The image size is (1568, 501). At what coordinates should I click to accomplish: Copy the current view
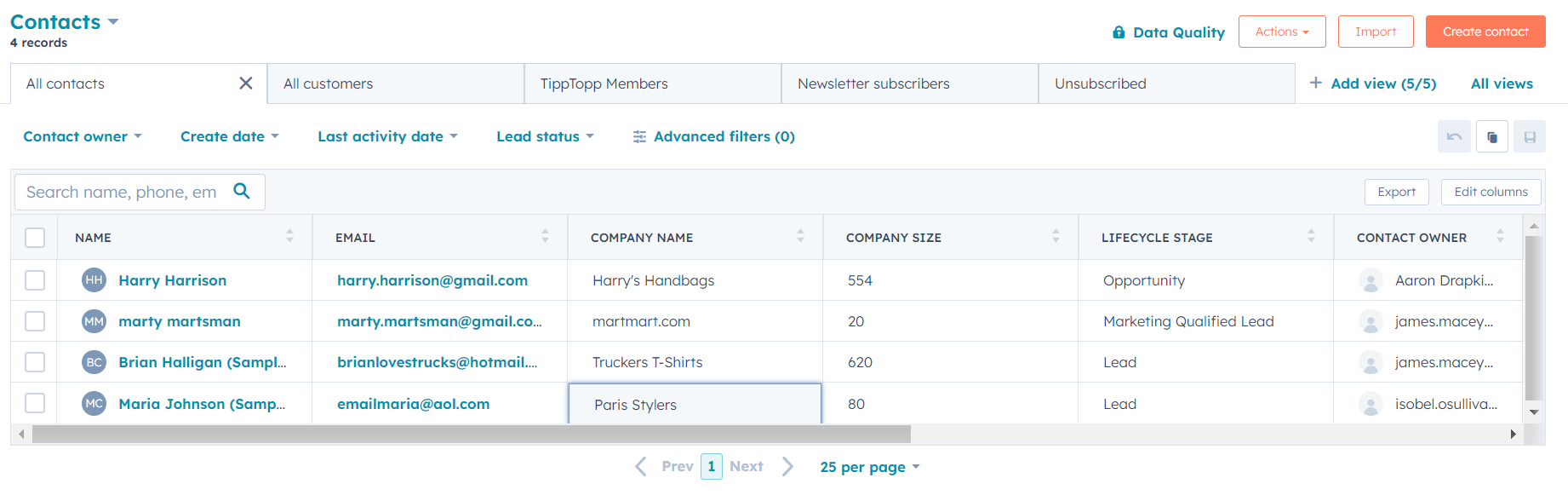coord(1491,136)
